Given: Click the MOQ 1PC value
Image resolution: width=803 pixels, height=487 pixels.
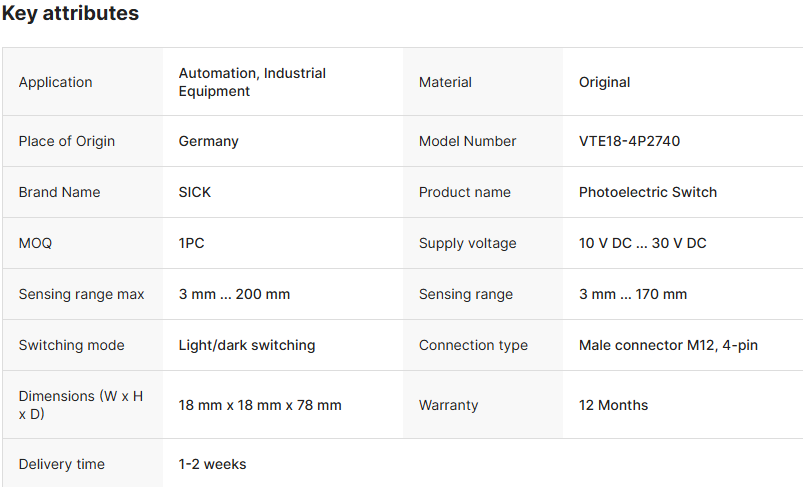Looking at the screenshot, I should [x=191, y=243].
